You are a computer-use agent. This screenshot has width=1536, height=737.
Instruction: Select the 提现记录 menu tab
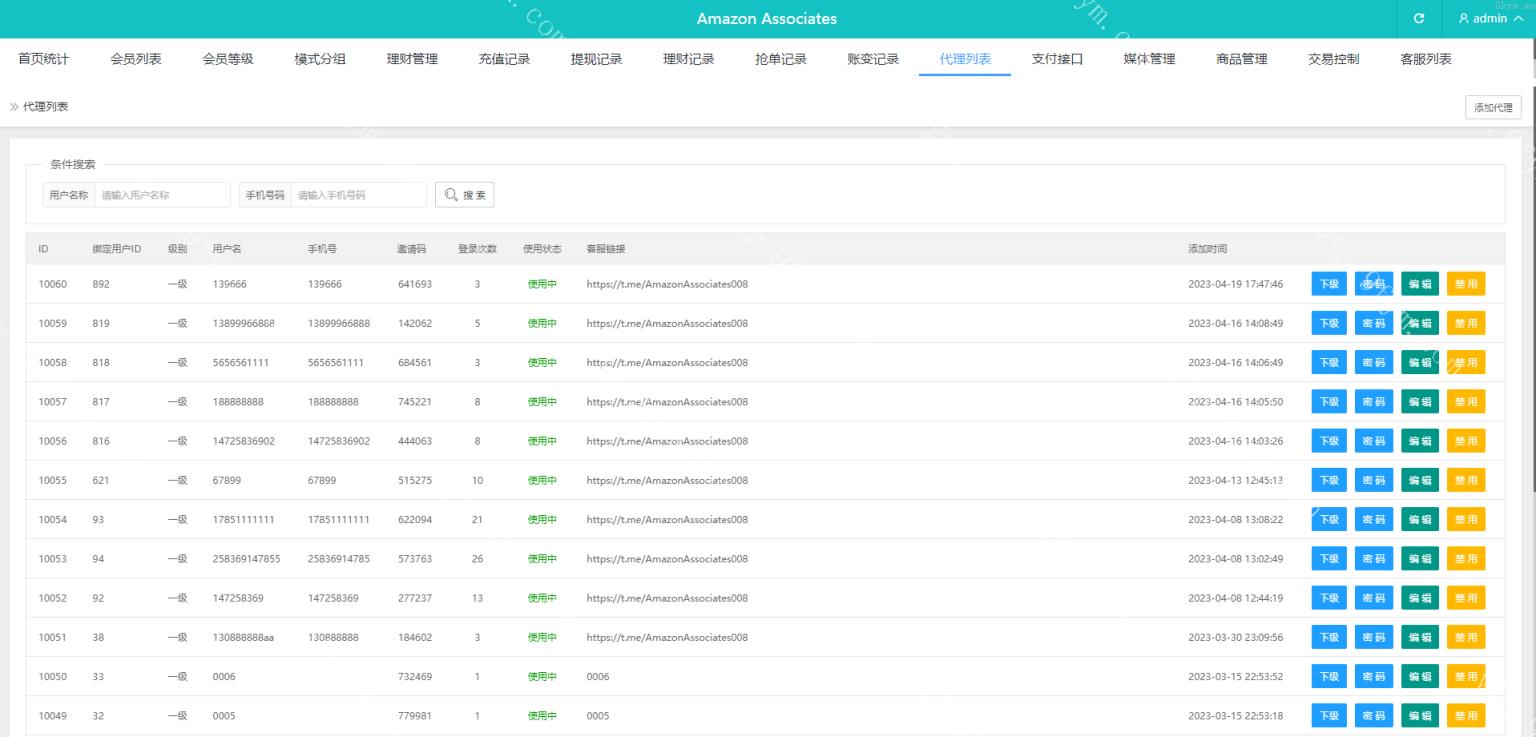pos(596,59)
